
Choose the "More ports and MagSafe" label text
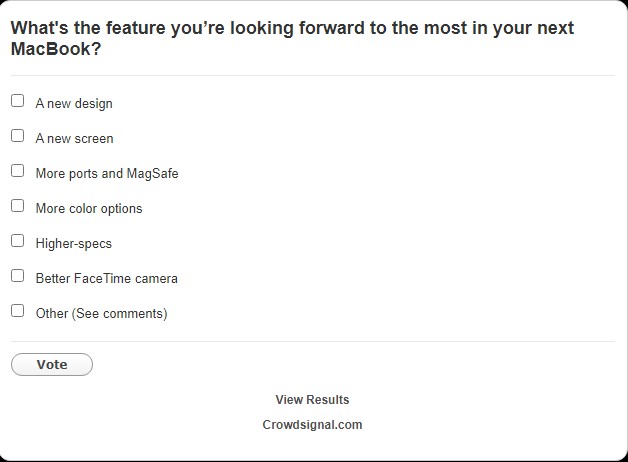pyautogui.click(x=107, y=174)
